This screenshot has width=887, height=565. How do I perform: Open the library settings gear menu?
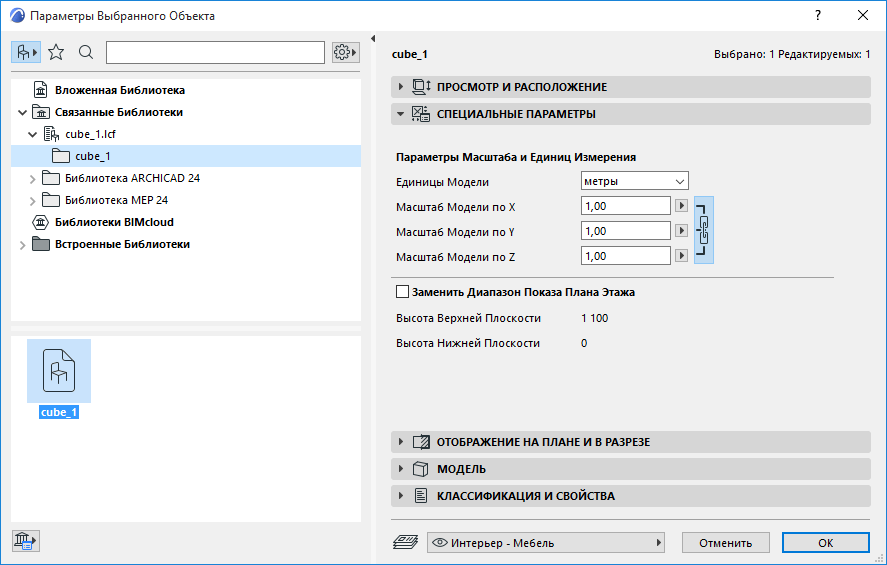point(345,52)
